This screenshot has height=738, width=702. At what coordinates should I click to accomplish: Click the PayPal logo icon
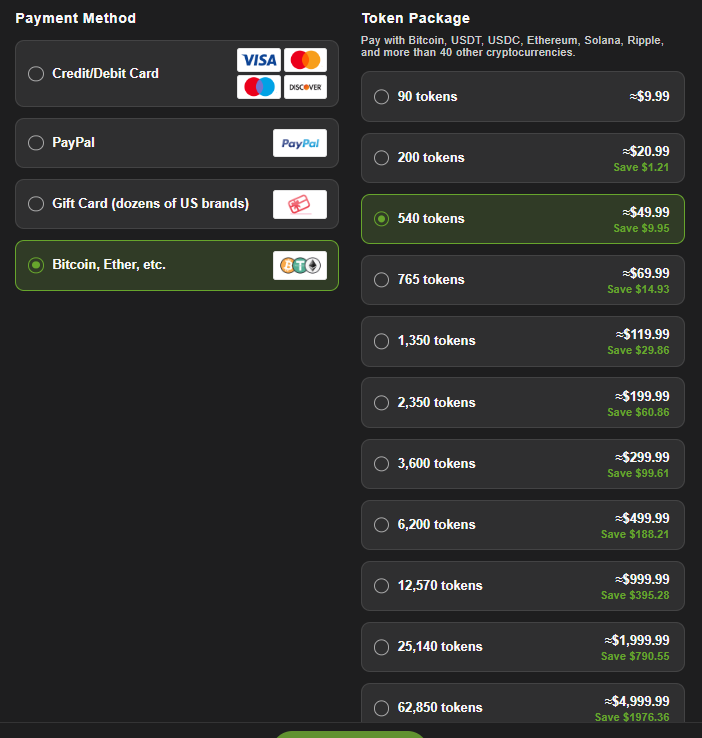pos(300,143)
